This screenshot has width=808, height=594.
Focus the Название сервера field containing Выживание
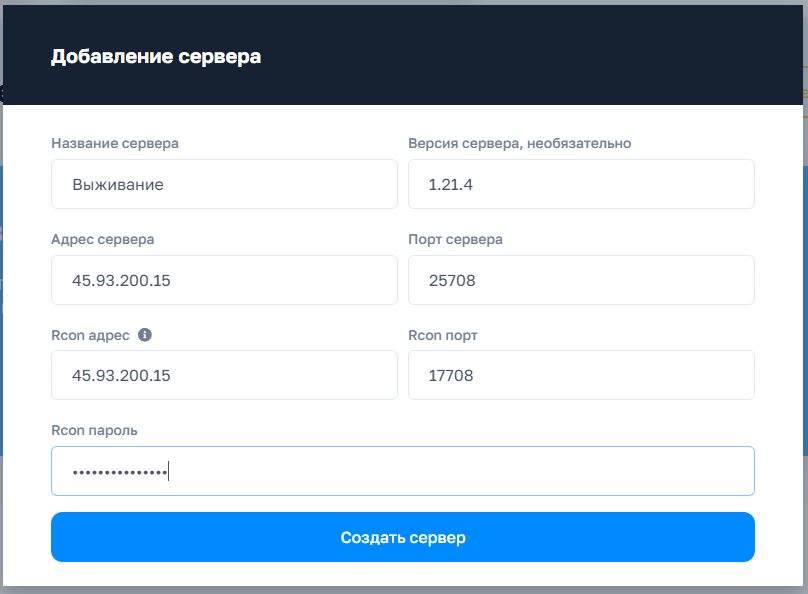[224, 184]
